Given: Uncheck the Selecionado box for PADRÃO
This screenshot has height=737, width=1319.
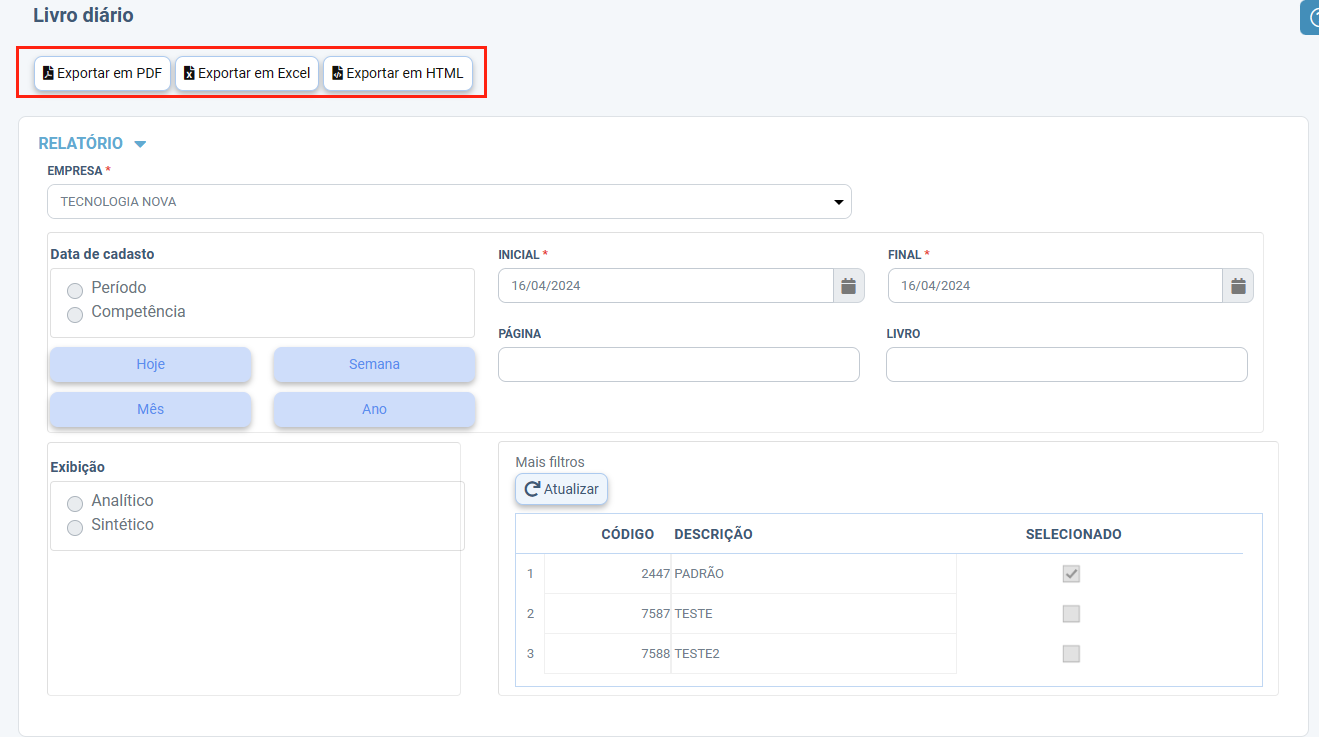Looking at the screenshot, I should click(x=1071, y=574).
